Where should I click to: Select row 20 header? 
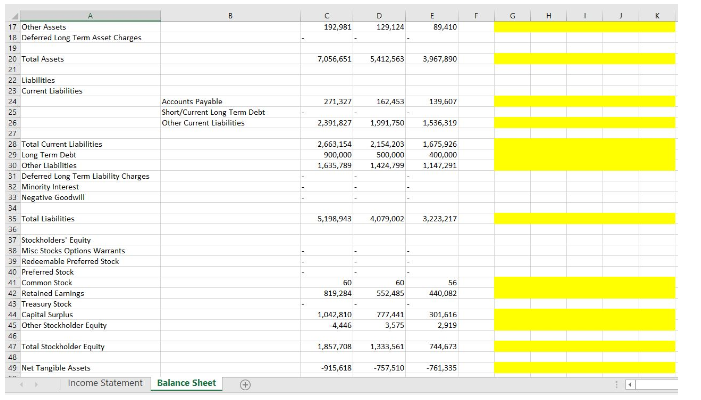click(12, 59)
